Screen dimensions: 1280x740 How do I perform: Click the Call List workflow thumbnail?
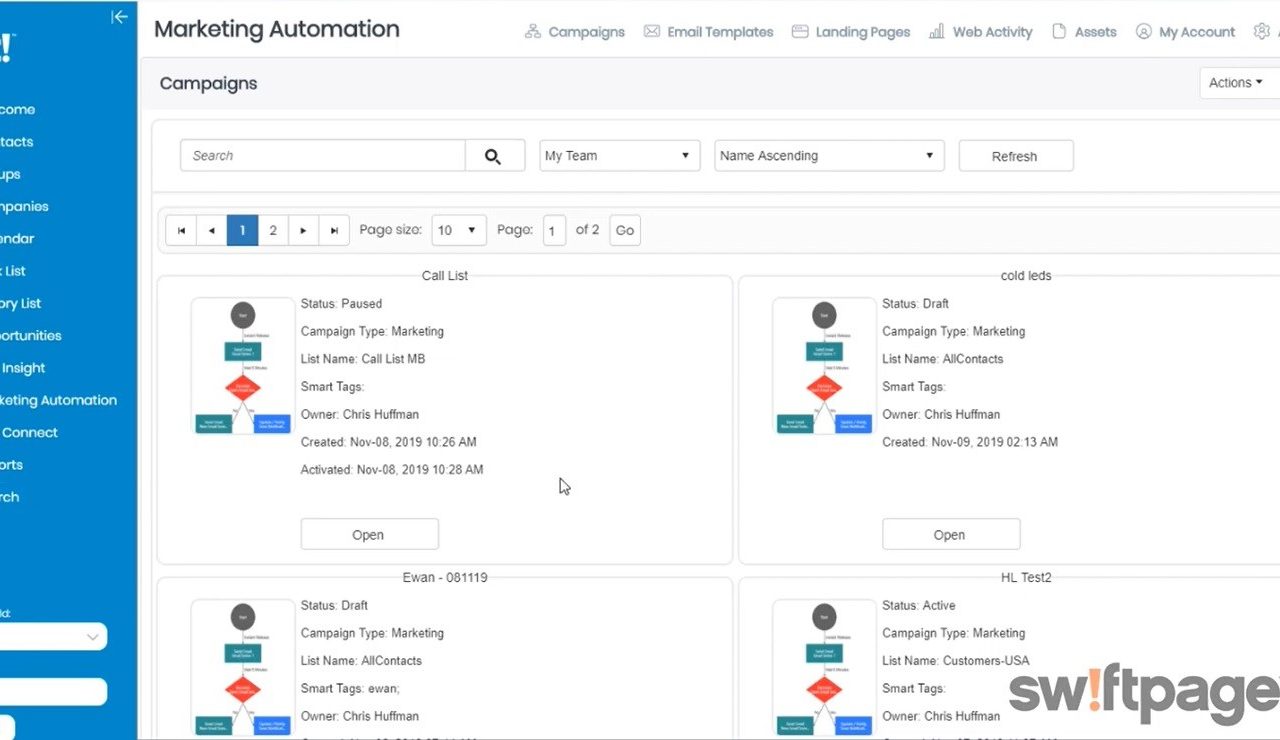[242, 366]
